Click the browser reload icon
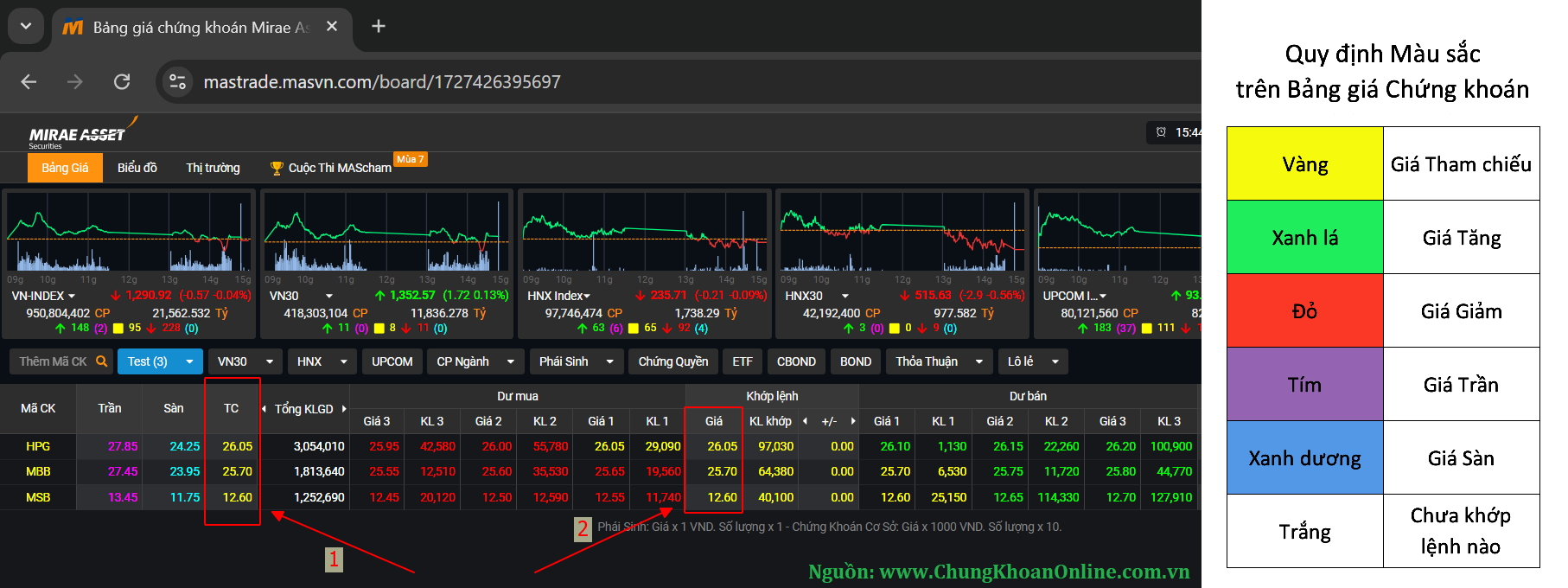This screenshot has height=588, width=1568. tap(122, 81)
